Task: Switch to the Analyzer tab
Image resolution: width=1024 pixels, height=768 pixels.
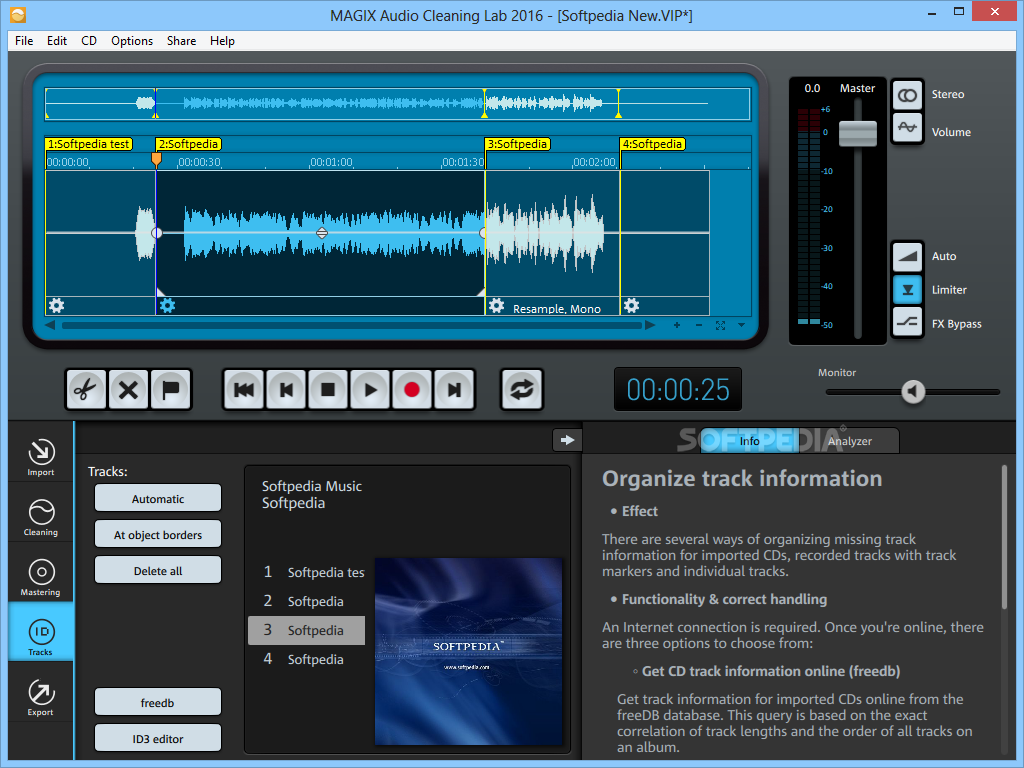Action: pos(850,441)
